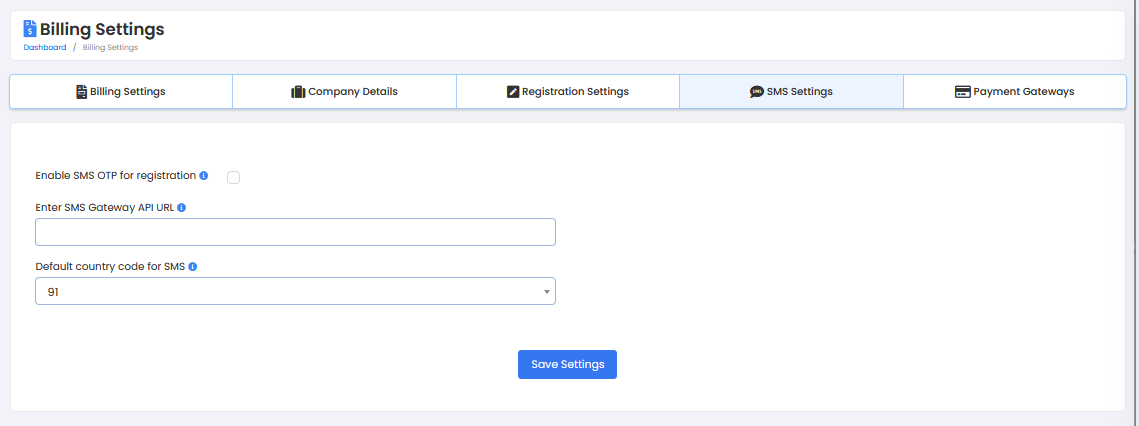Switch to the Company Details tab
Image resolution: width=1139 pixels, height=426 pixels.
pyautogui.click(x=352, y=92)
